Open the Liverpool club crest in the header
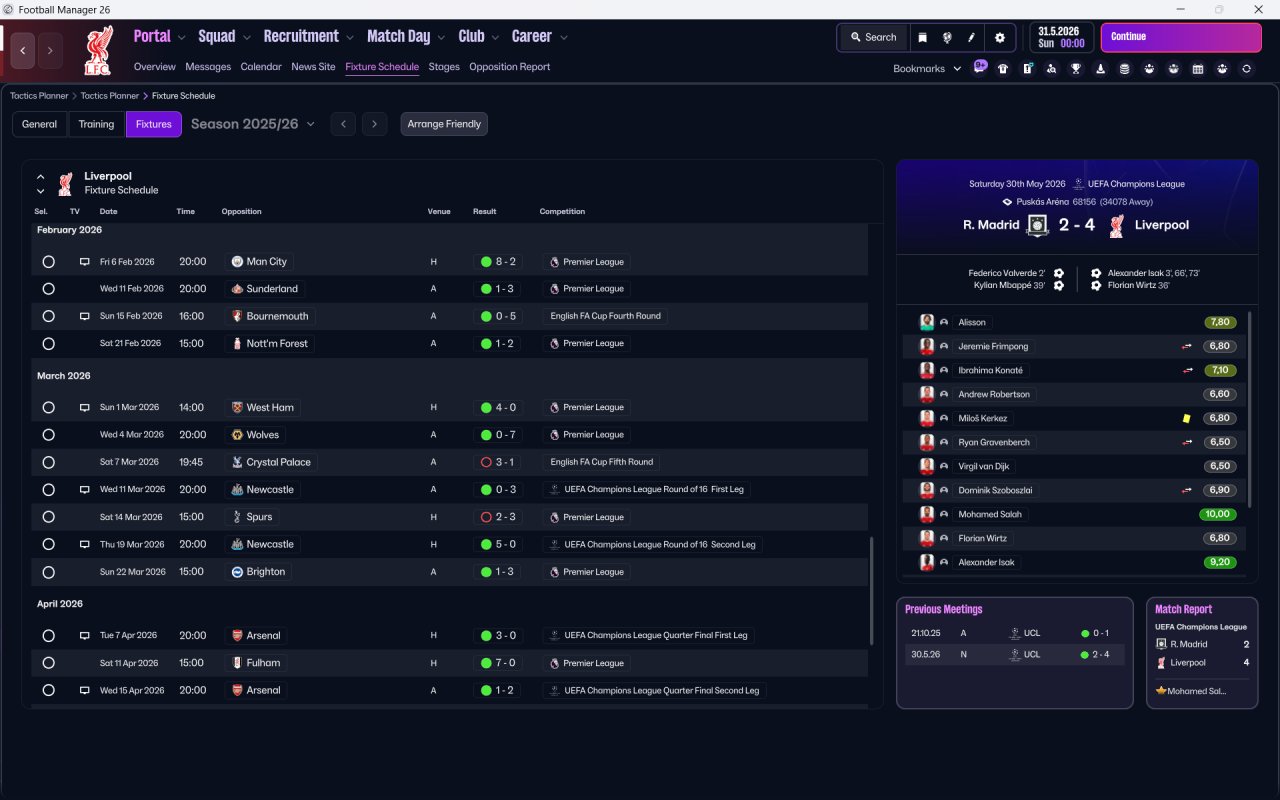Image resolution: width=1280 pixels, height=800 pixels. point(97,50)
